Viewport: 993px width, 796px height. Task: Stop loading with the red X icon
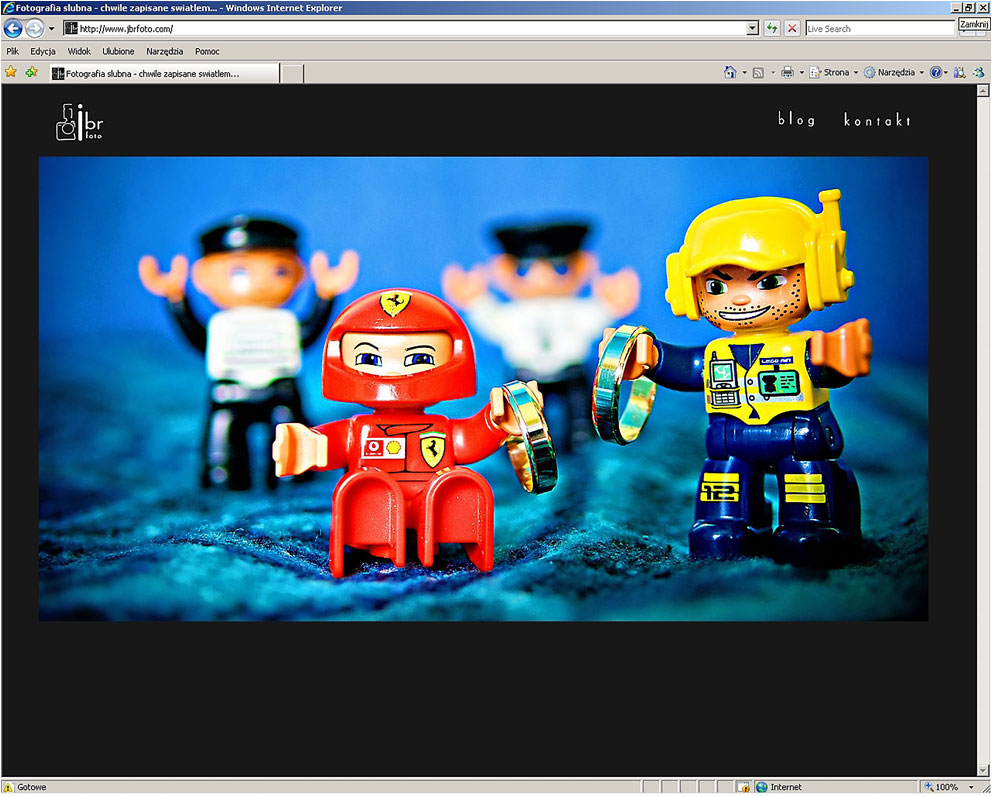(792, 28)
